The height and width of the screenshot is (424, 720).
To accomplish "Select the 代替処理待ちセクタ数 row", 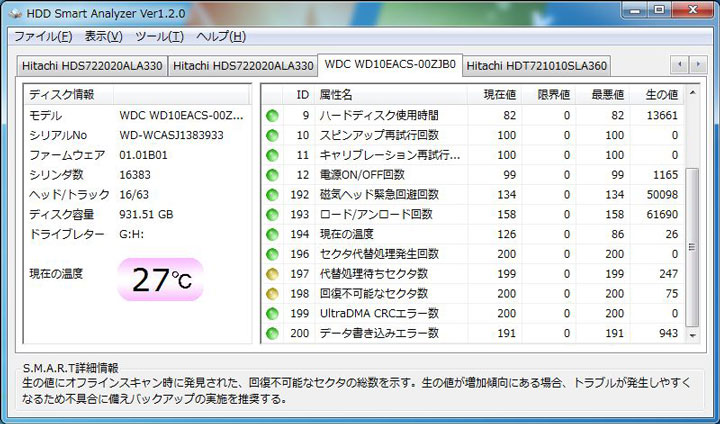I will 473,273.
